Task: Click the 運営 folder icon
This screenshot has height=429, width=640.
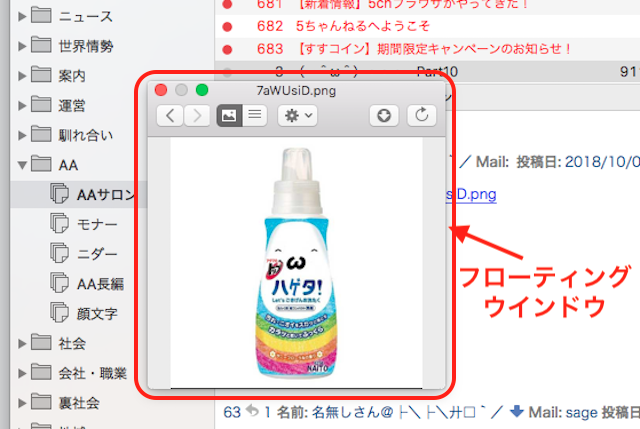Action: [41, 104]
